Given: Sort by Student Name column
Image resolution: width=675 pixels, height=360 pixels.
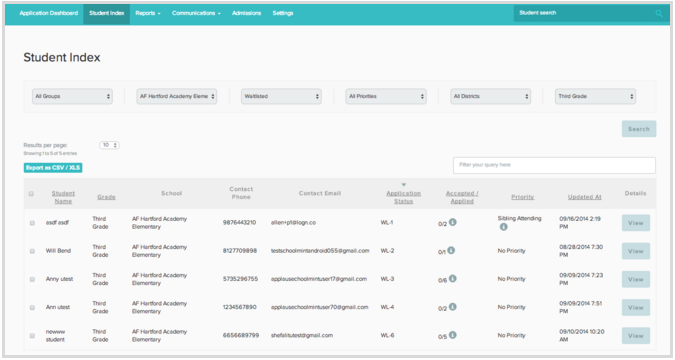Looking at the screenshot, I should click(63, 197).
